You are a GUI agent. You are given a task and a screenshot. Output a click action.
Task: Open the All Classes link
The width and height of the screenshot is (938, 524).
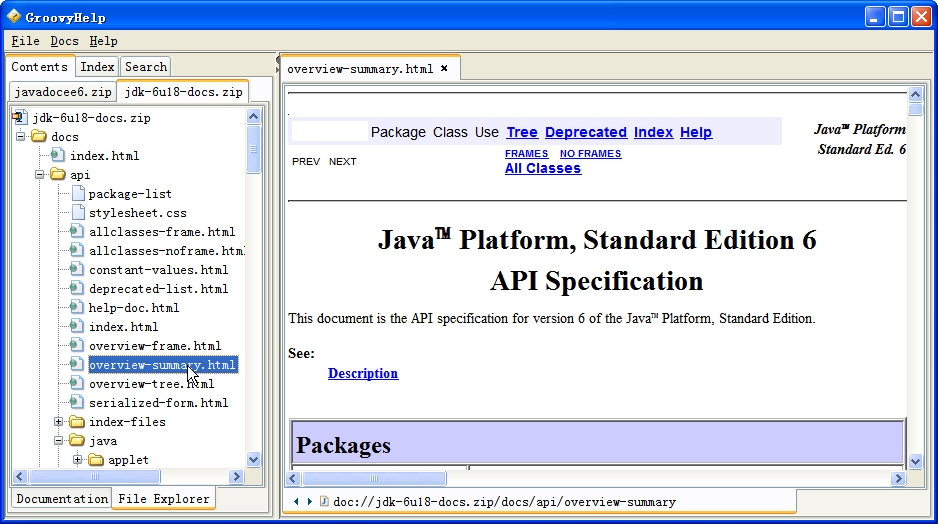[543, 169]
